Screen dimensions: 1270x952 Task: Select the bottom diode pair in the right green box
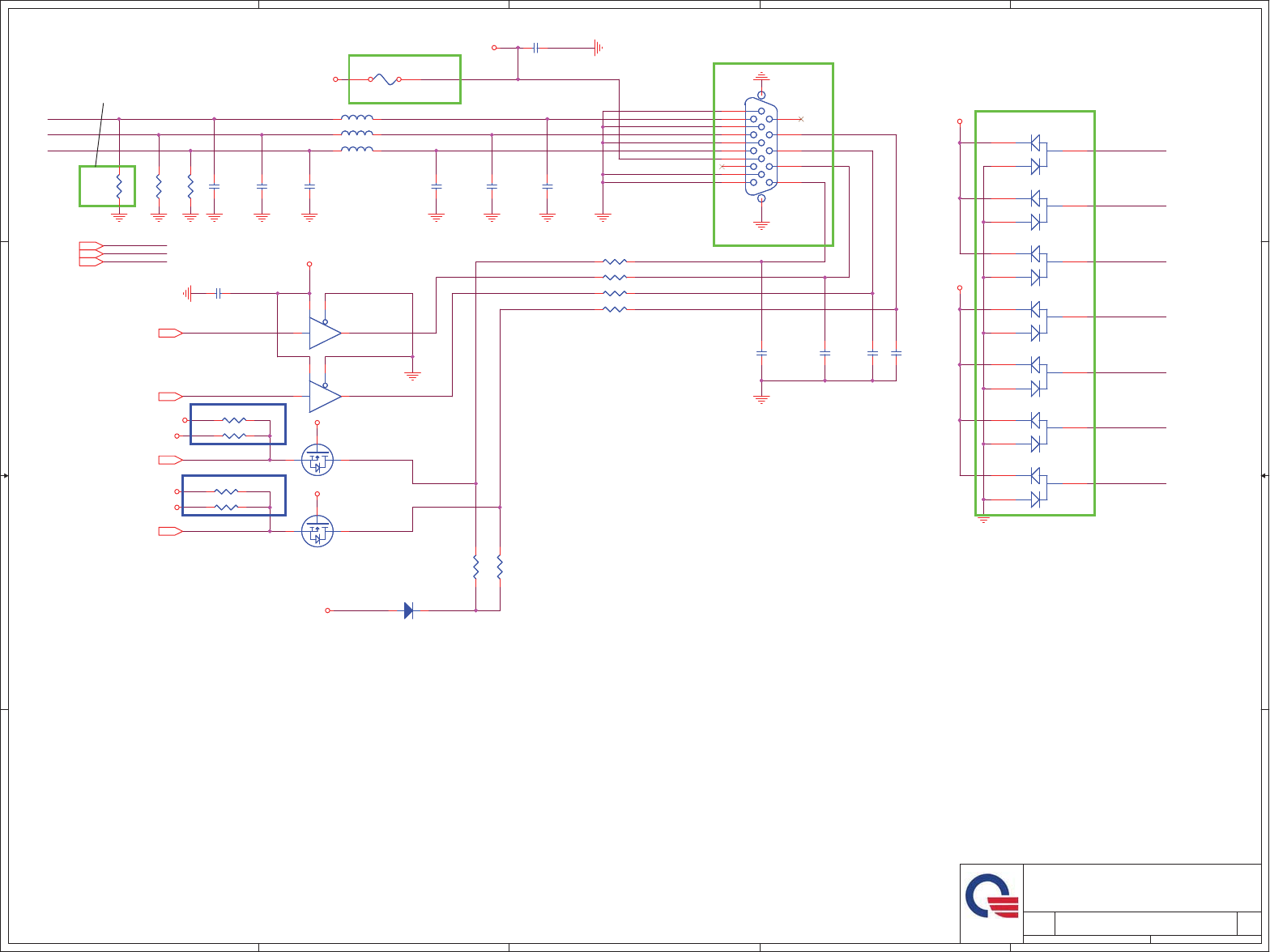click(1037, 487)
